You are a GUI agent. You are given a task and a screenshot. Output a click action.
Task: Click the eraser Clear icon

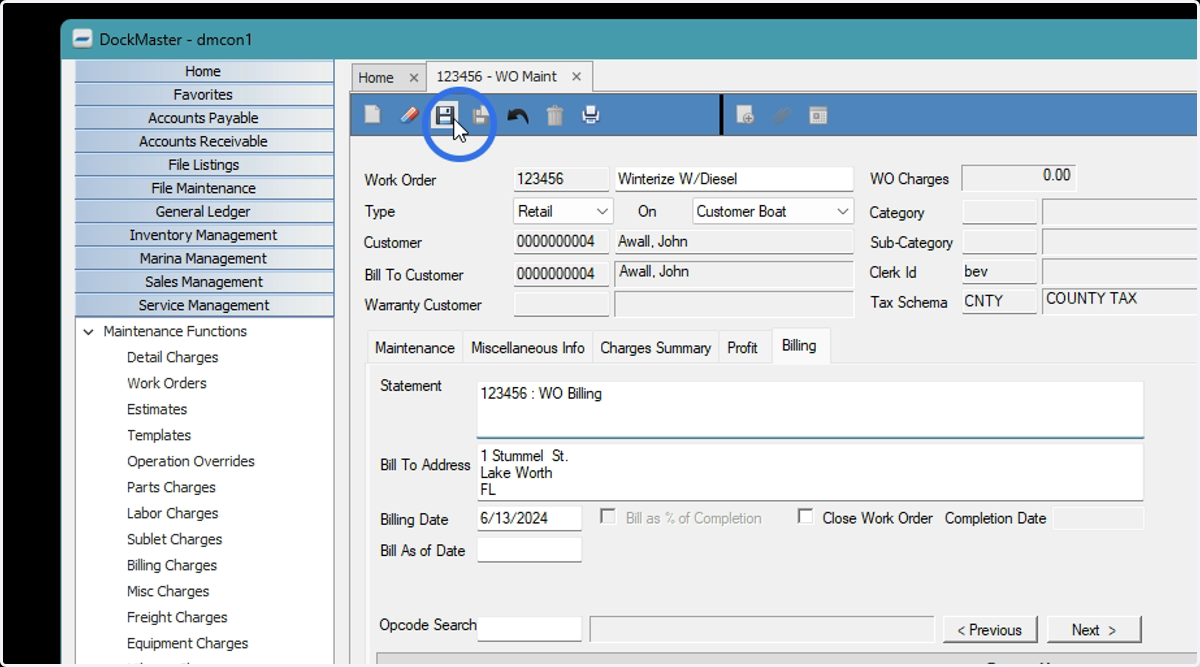tap(408, 115)
